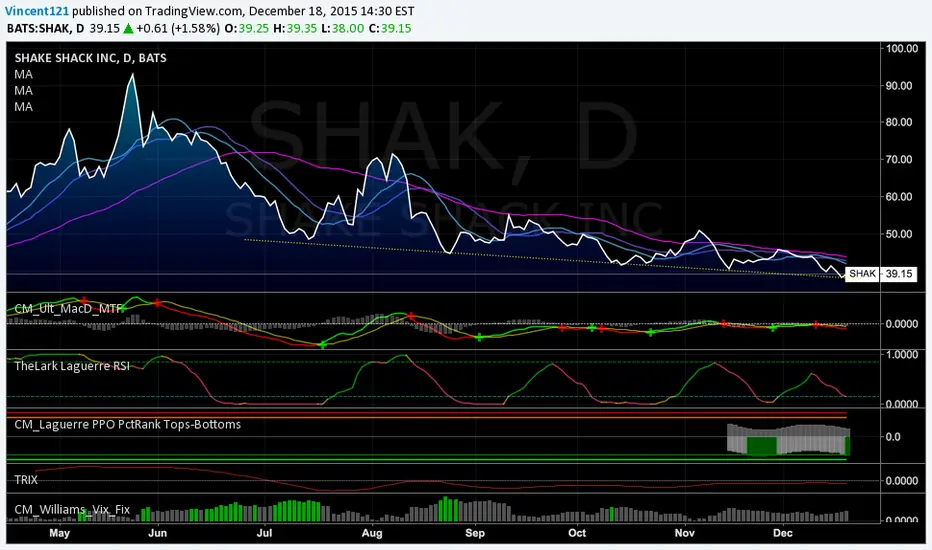Click the L:38.00 low value
This screenshot has width=932, height=550.
[x=342, y=28]
